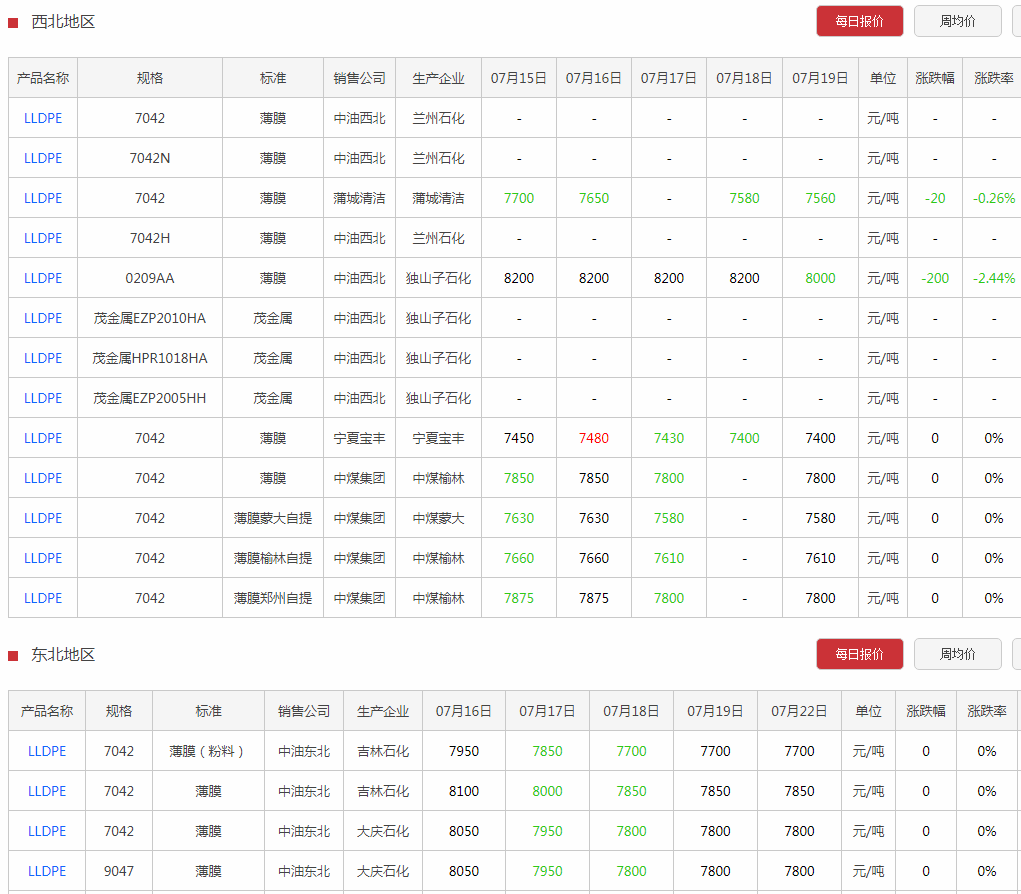1021x894 pixels.
Task: Open LLDPE link for 茂金属EZP2005HH
Action: [x=43, y=398]
